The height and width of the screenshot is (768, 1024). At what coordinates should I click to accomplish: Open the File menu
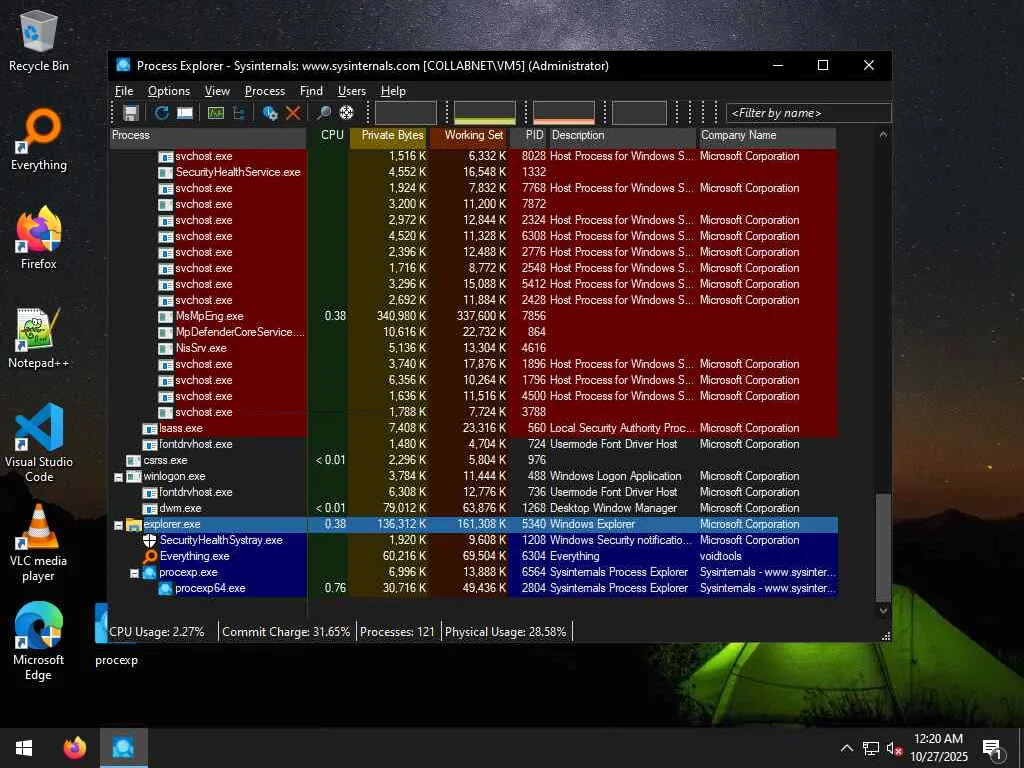(x=123, y=91)
